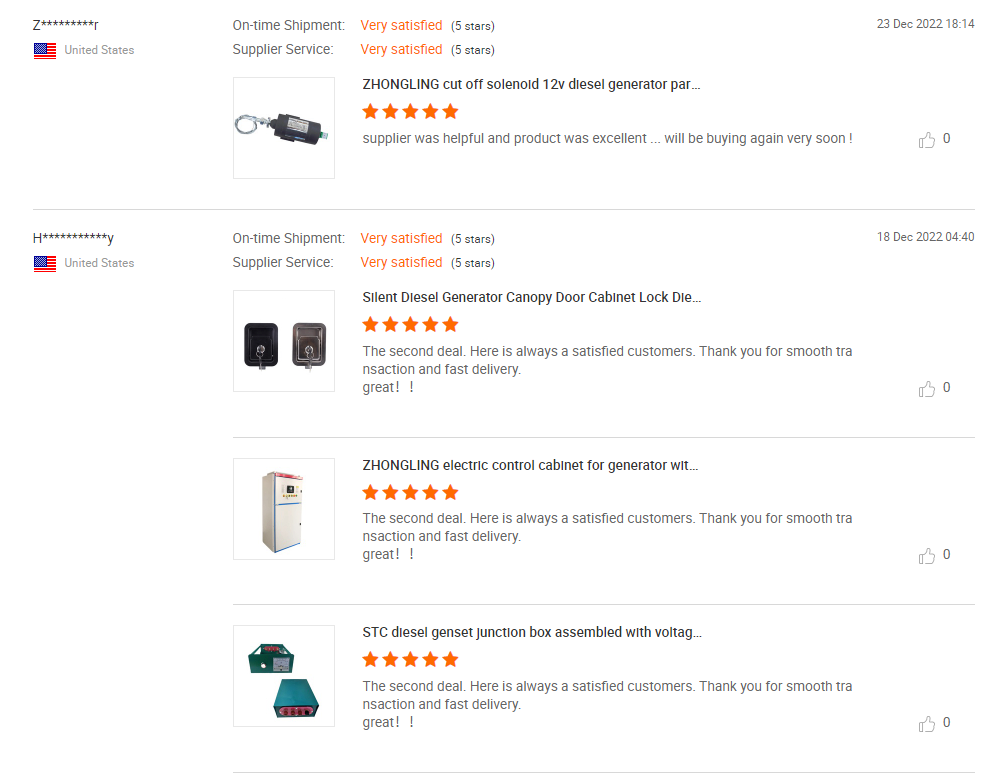Click thumbs-up on STC junction box review

point(927,724)
